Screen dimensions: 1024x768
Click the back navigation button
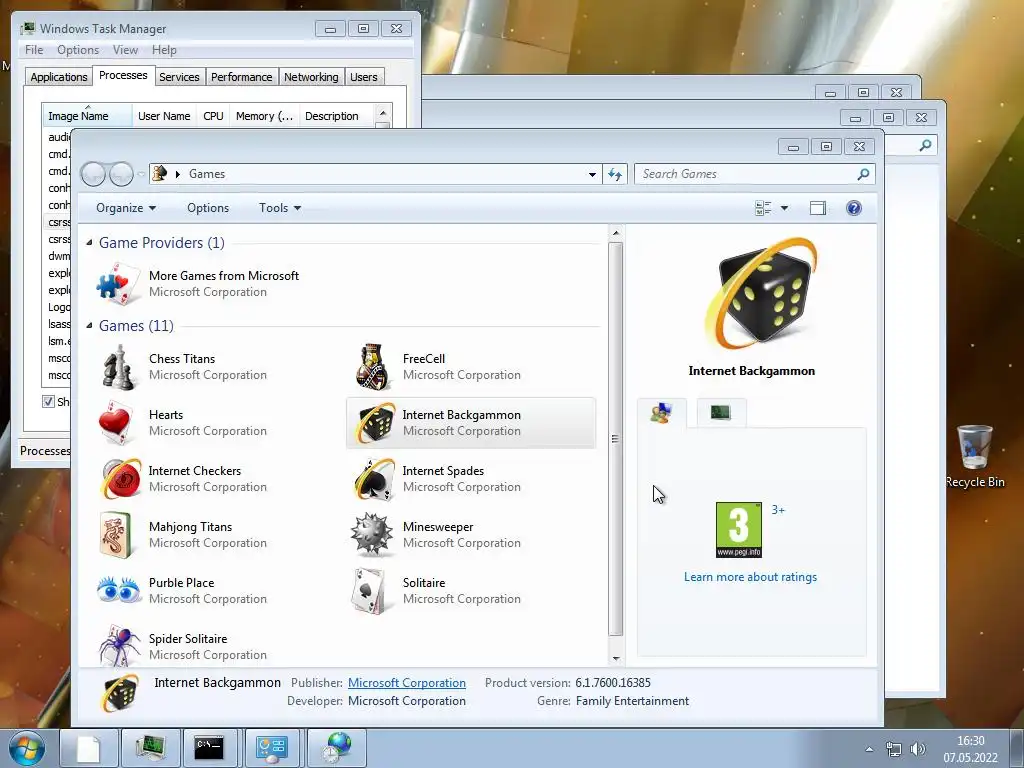point(93,174)
